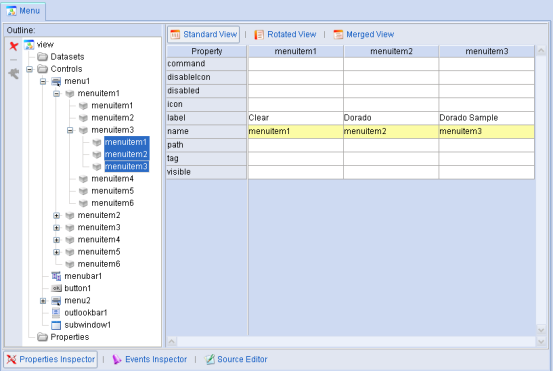This screenshot has height=371, width=553.
Task: Switch to Merged View
Action: [x=364, y=34]
